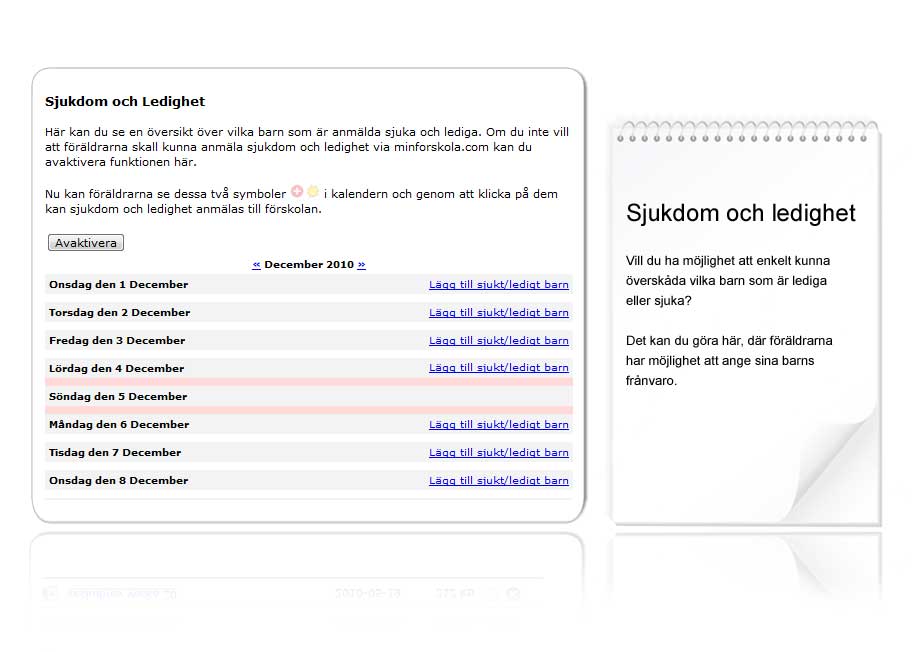Add sick/free child for Tisdag den 7 December
This screenshot has width=915, height=652.
click(498, 452)
